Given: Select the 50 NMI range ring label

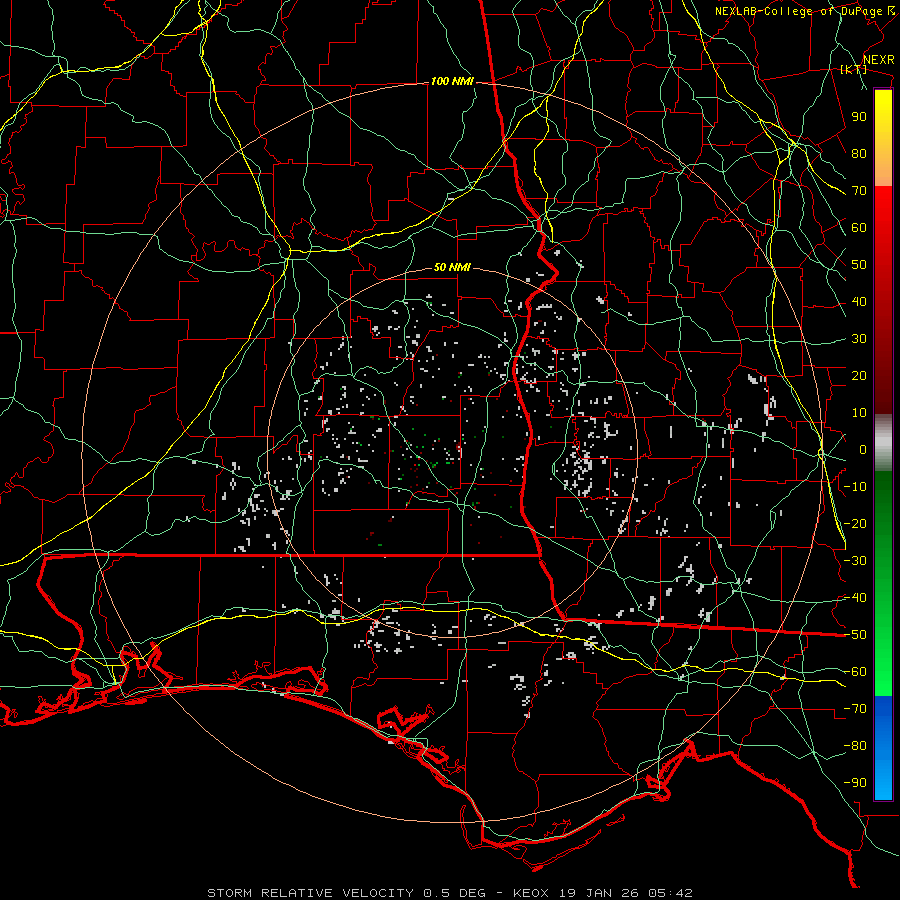Looking at the screenshot, I should pos(452,267).
